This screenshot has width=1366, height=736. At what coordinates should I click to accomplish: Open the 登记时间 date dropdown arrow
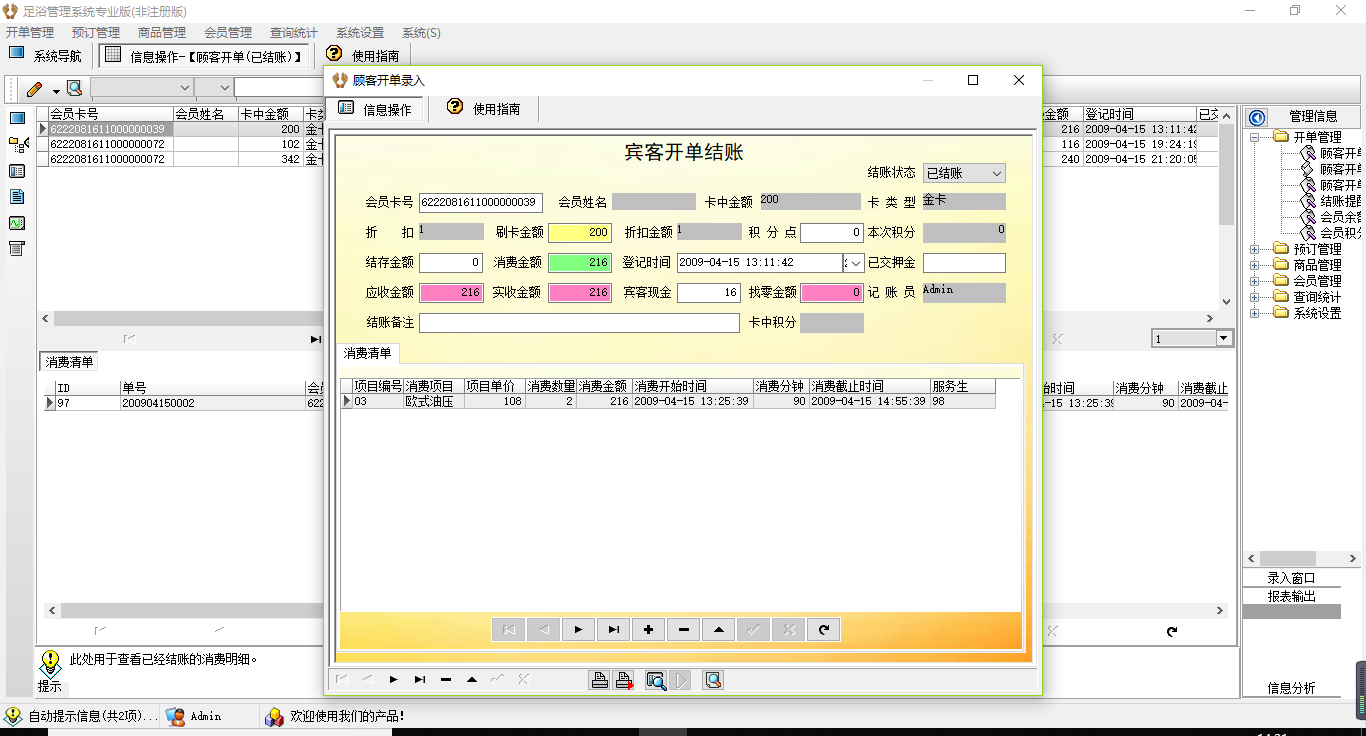click(x=857, y=263)
